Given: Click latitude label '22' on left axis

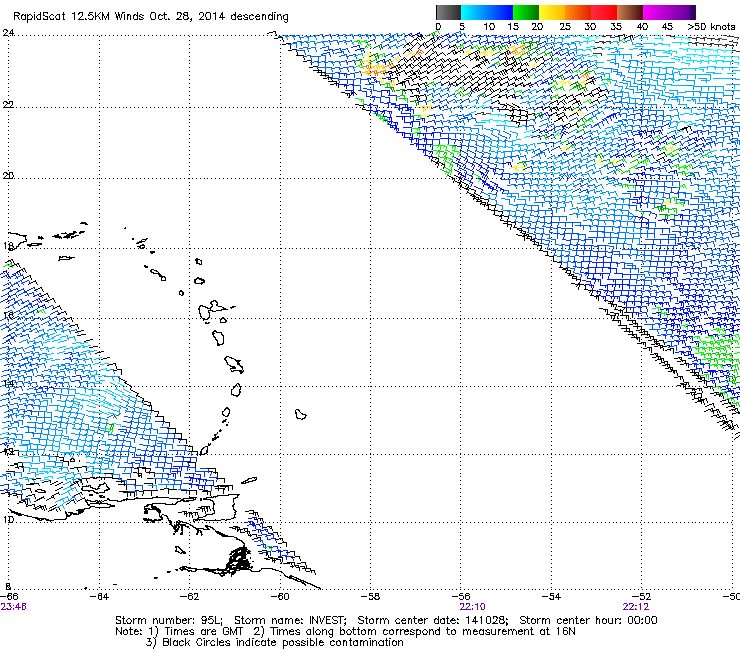Looking at the screenshot, I should click(8, 104).
